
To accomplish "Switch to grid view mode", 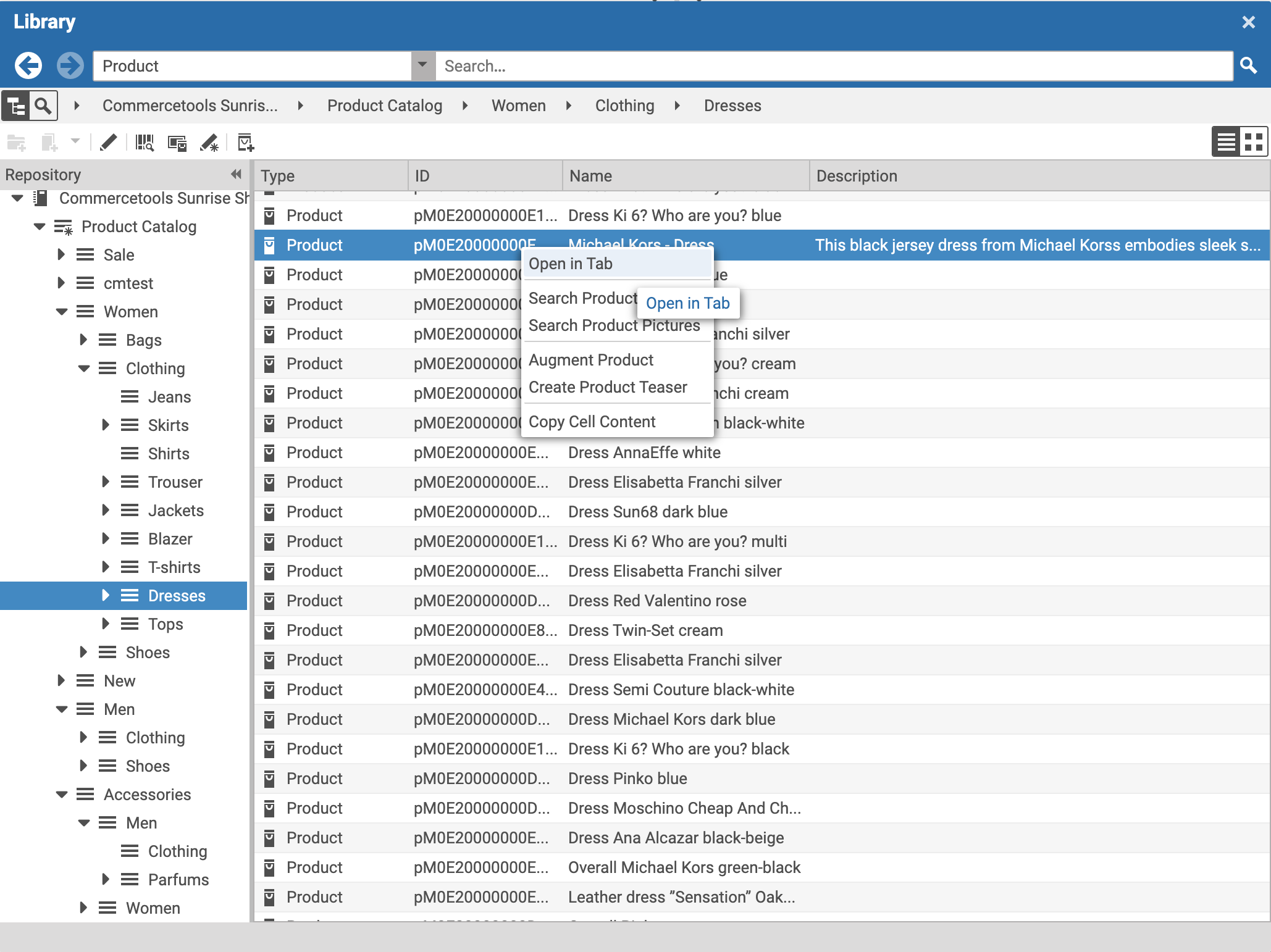I will pos(1254,141).
